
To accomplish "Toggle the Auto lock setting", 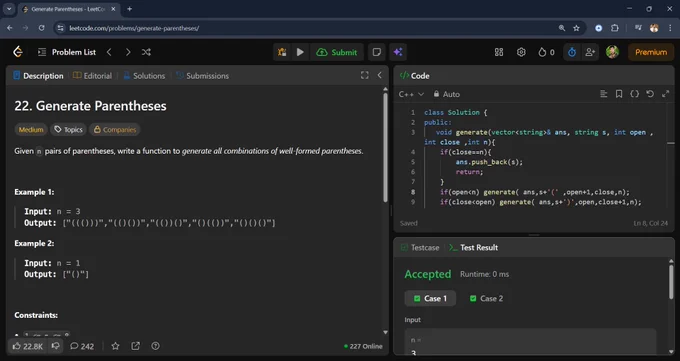I will point(446,94).
